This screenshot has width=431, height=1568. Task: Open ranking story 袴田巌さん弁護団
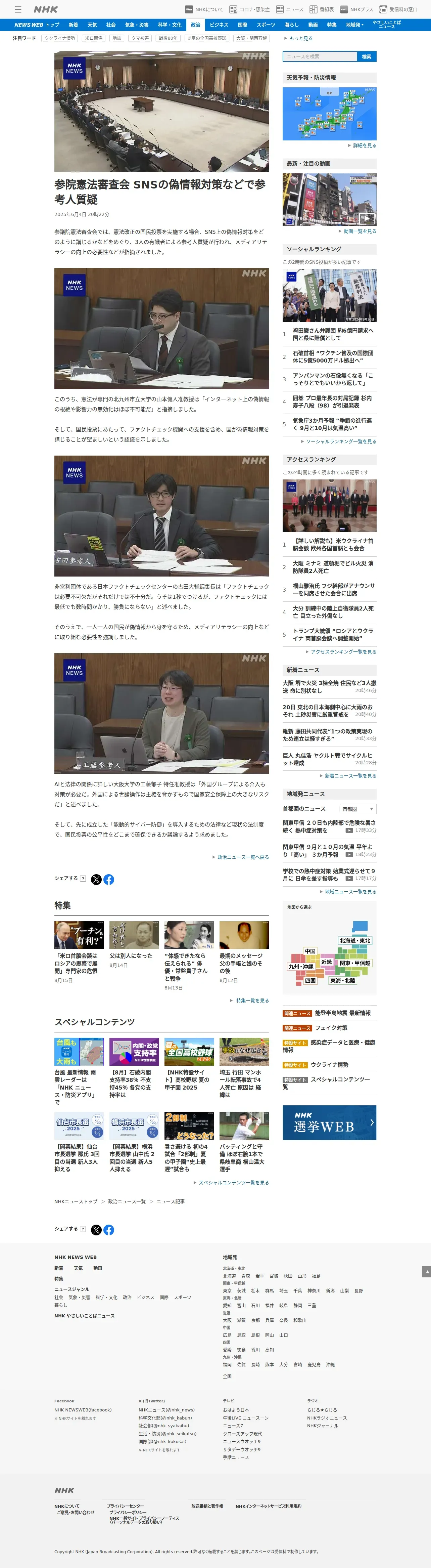[333, 334]
